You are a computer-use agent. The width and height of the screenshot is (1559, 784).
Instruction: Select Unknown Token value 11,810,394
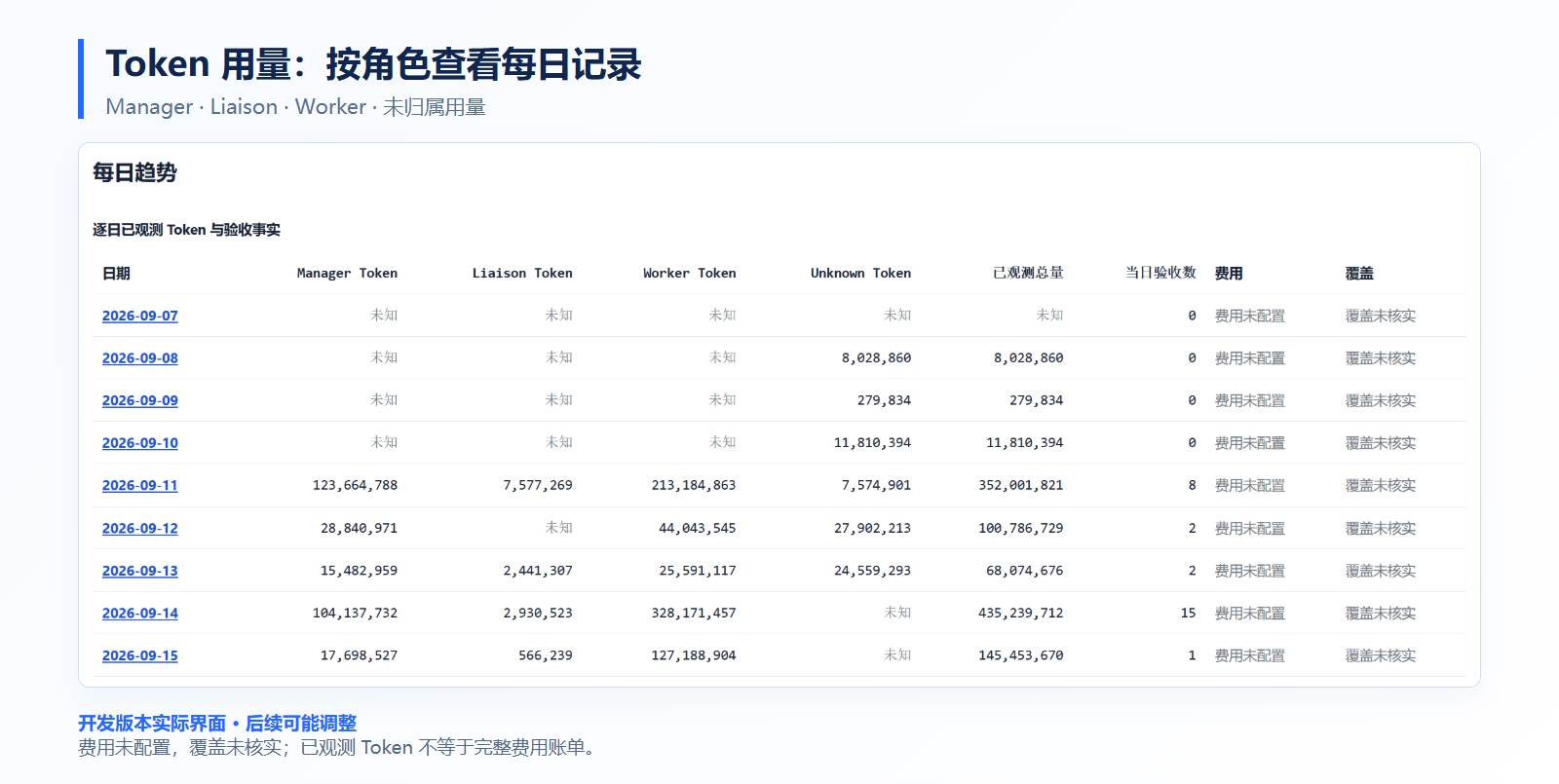pyautogui.click(x=873, y=443)
